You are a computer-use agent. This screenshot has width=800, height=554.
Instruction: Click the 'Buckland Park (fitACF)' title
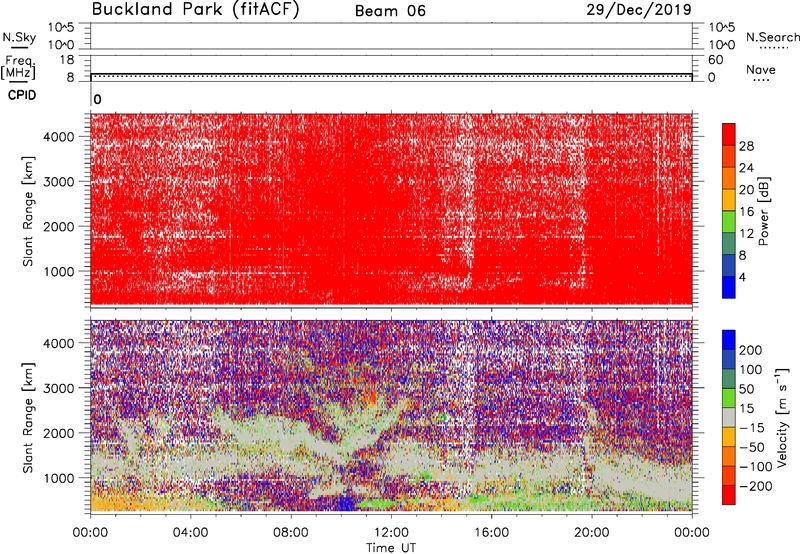(195, 9)
